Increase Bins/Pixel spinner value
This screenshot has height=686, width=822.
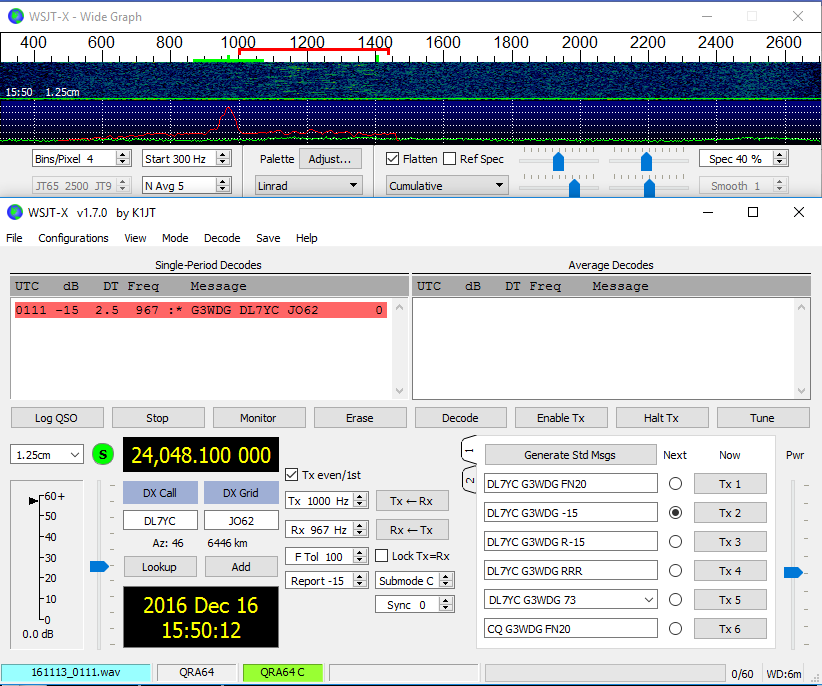(x=123, y=155)
